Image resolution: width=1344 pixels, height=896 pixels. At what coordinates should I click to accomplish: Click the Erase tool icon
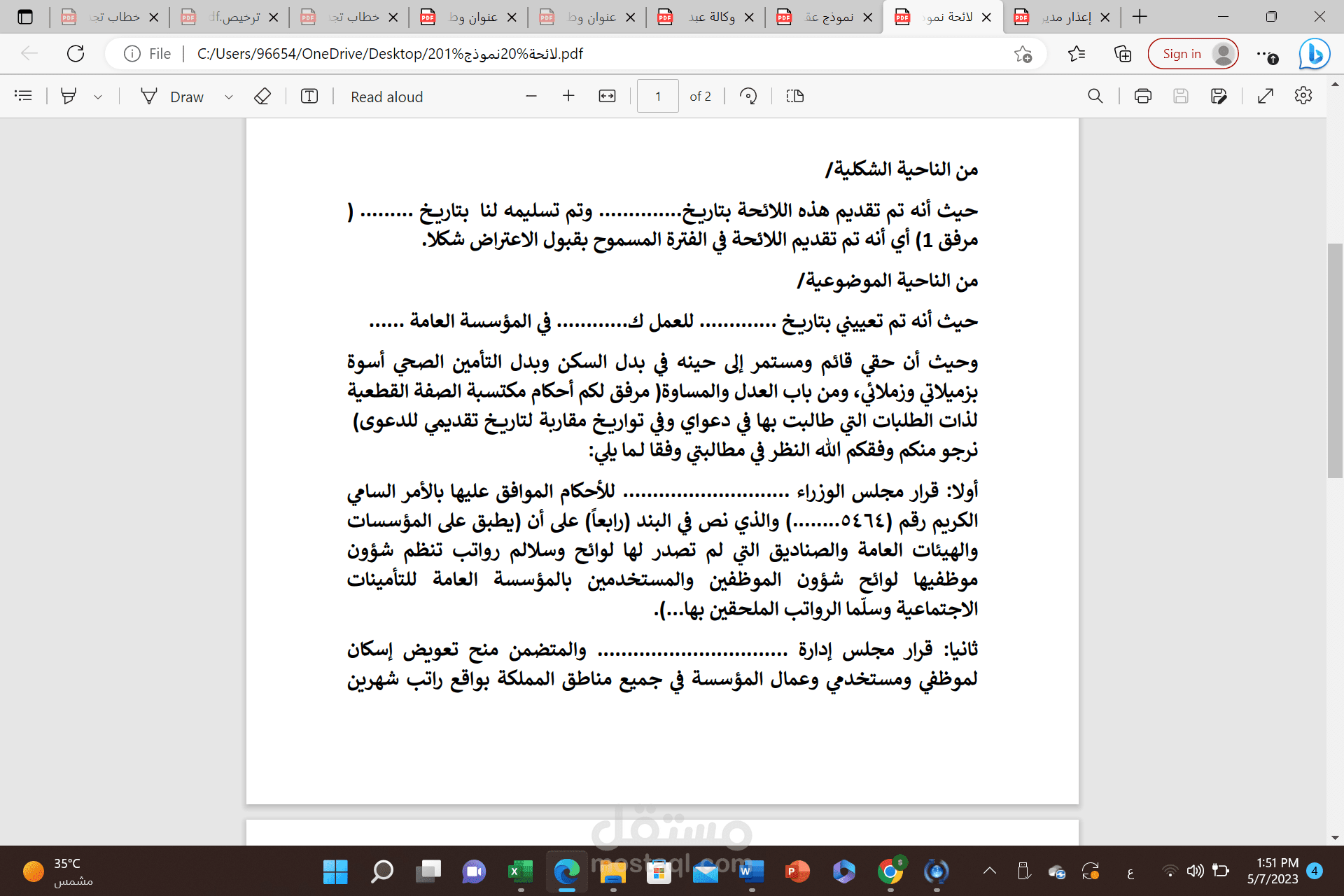tap(262, 97)
